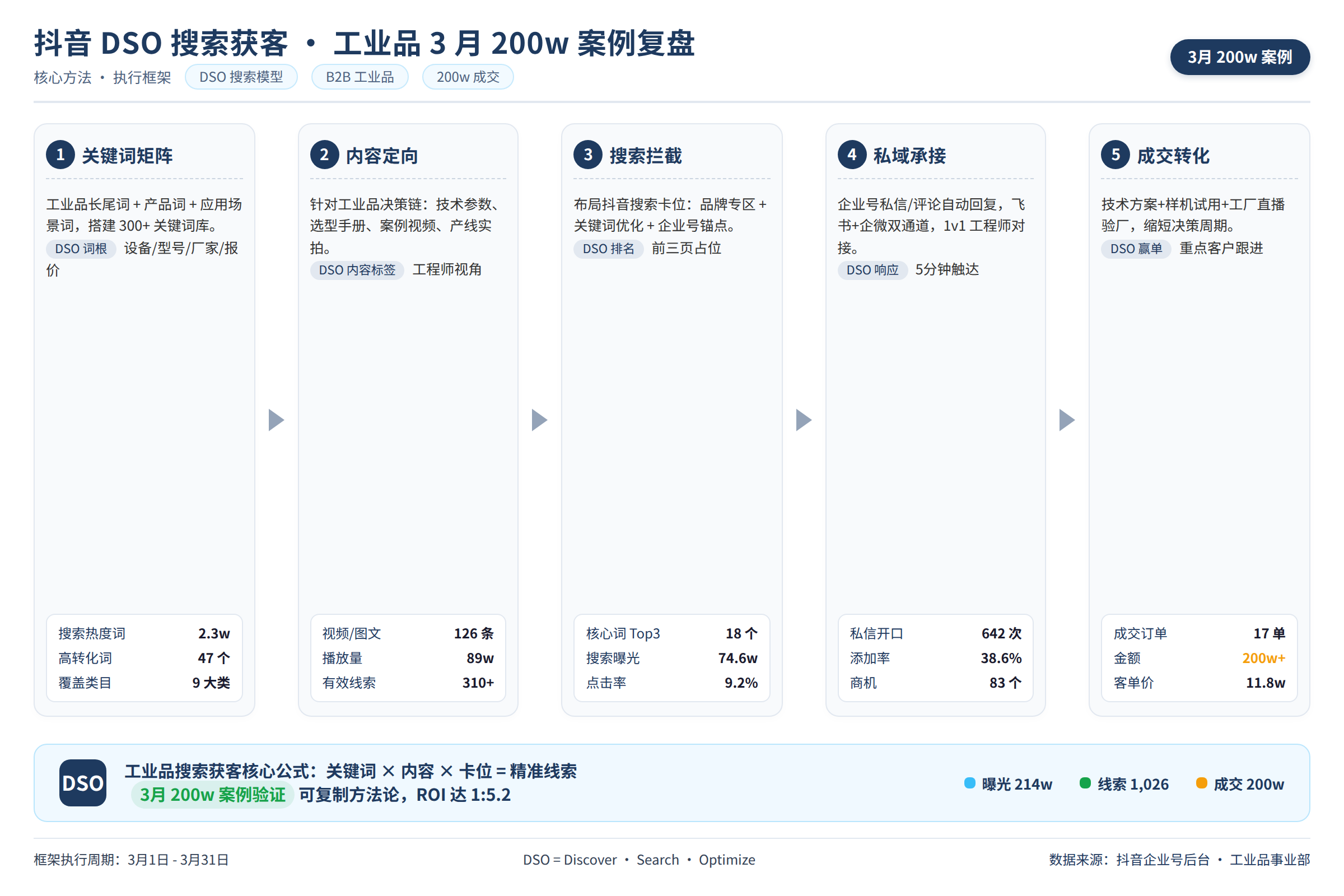This screenshot has height=896, width=1344.
Task: Click the subtitle 核心方法 · 执行框架
Action: pyautogui.click(x=102, y=77)
